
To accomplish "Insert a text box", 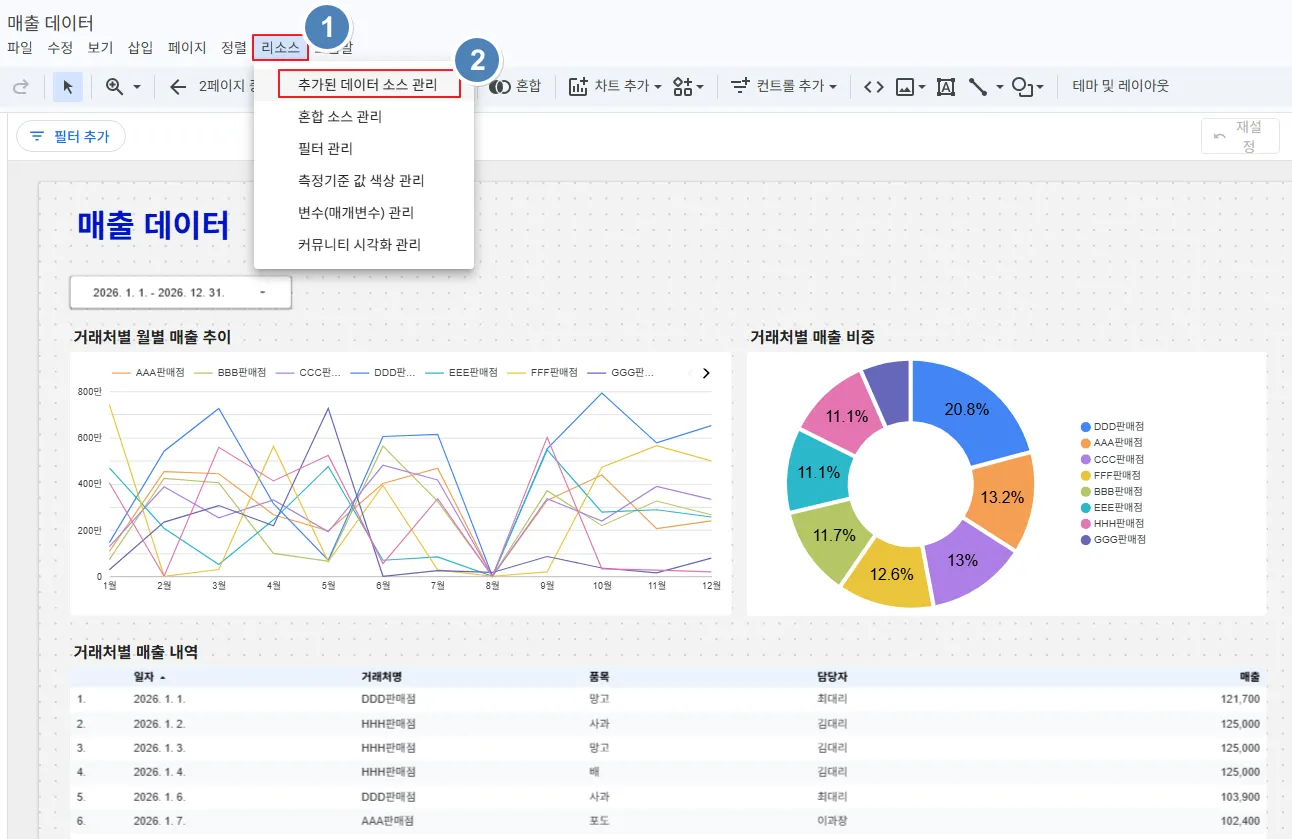I will pyautogui.click(x=946, y=87).
